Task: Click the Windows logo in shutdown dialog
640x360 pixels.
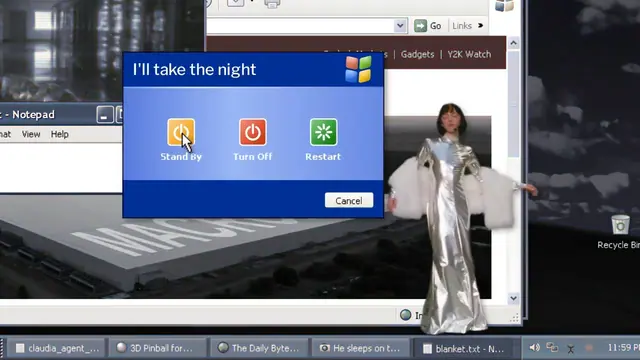Action: [x=358, y=69]
